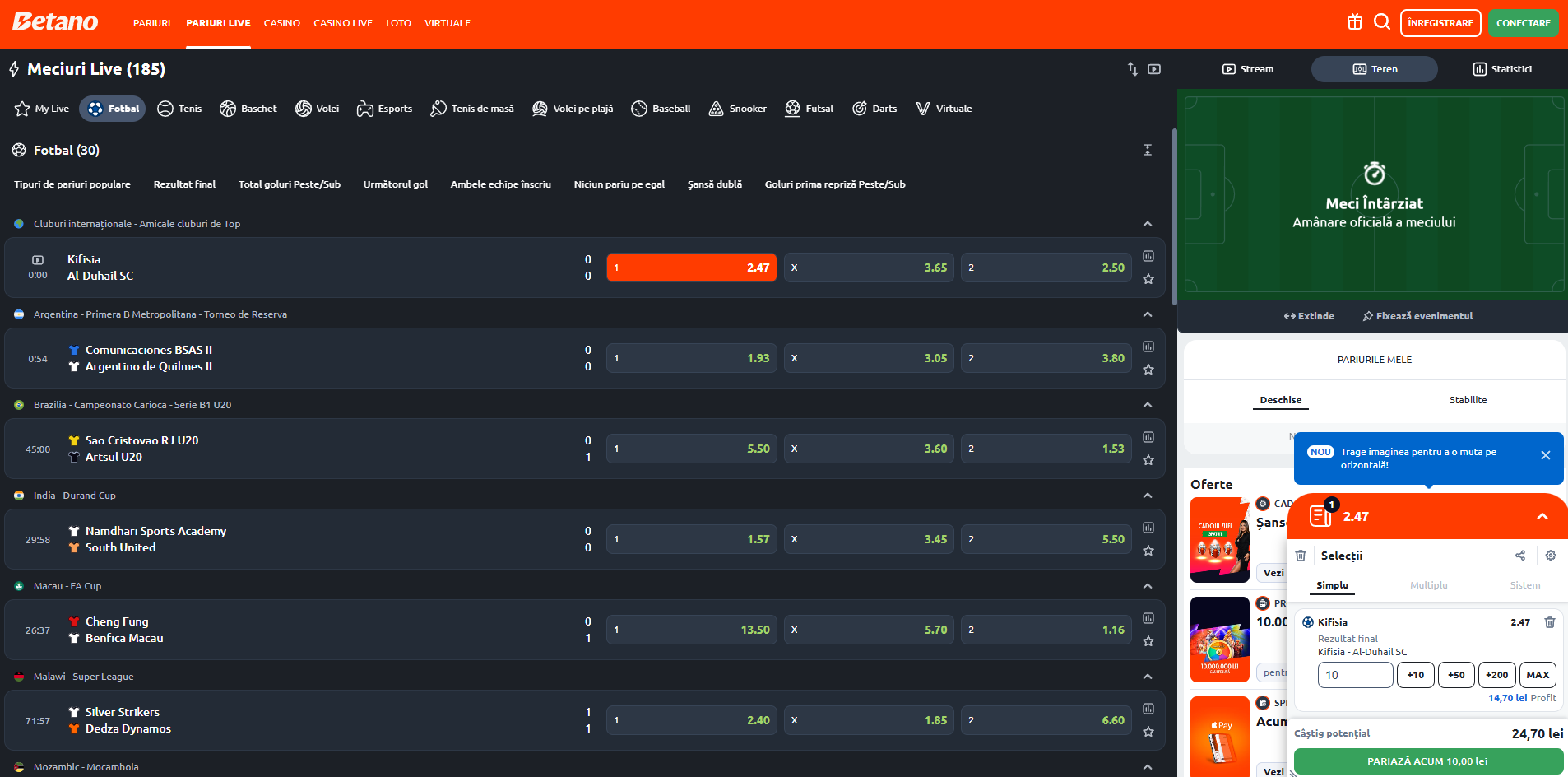Viewport: 1568px width, 777px height.
Task: Select the Snooker sport icon
Action: [x=737, y=109]
